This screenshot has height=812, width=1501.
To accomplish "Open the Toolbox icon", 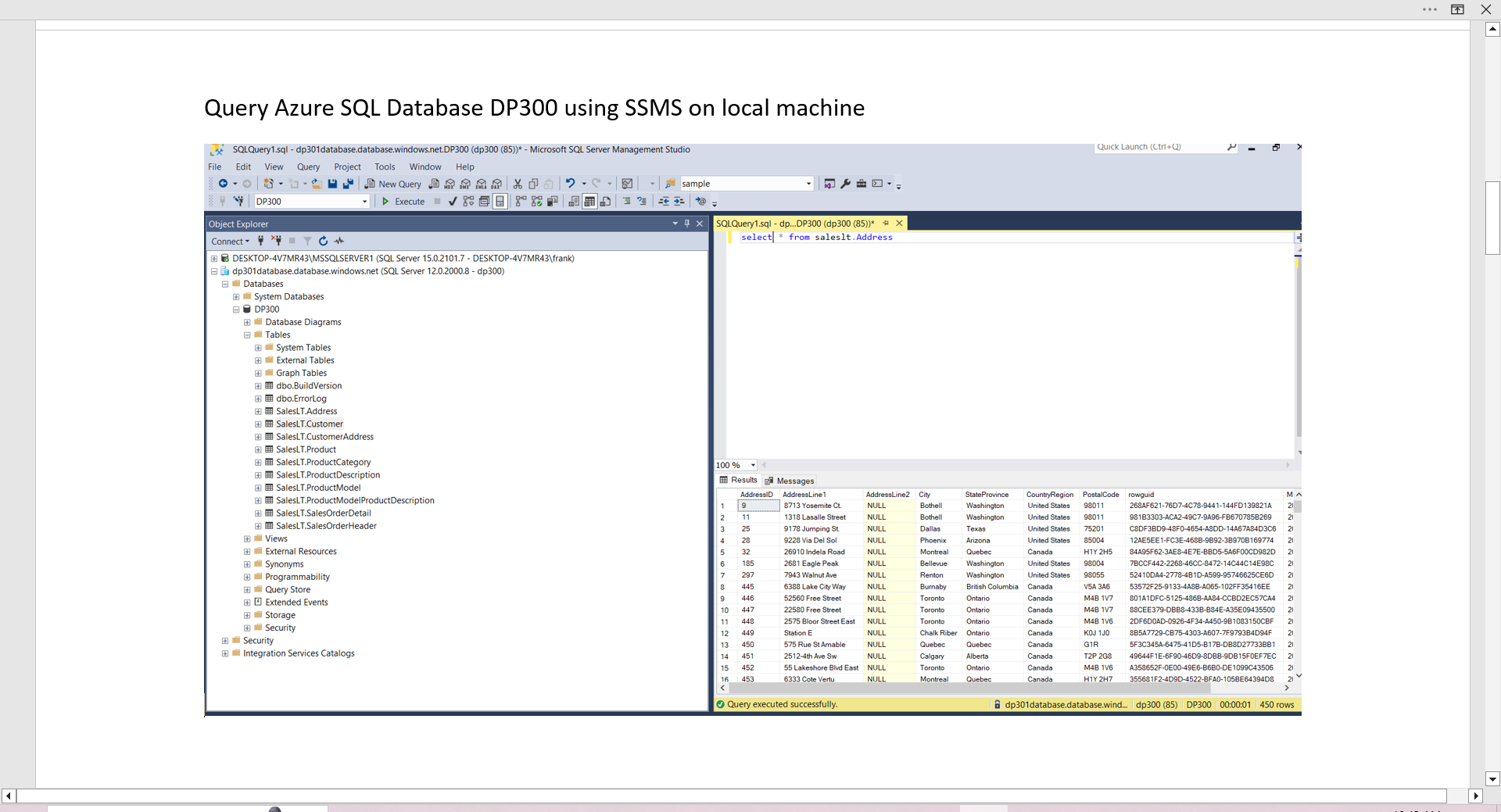I will [861, 184].
